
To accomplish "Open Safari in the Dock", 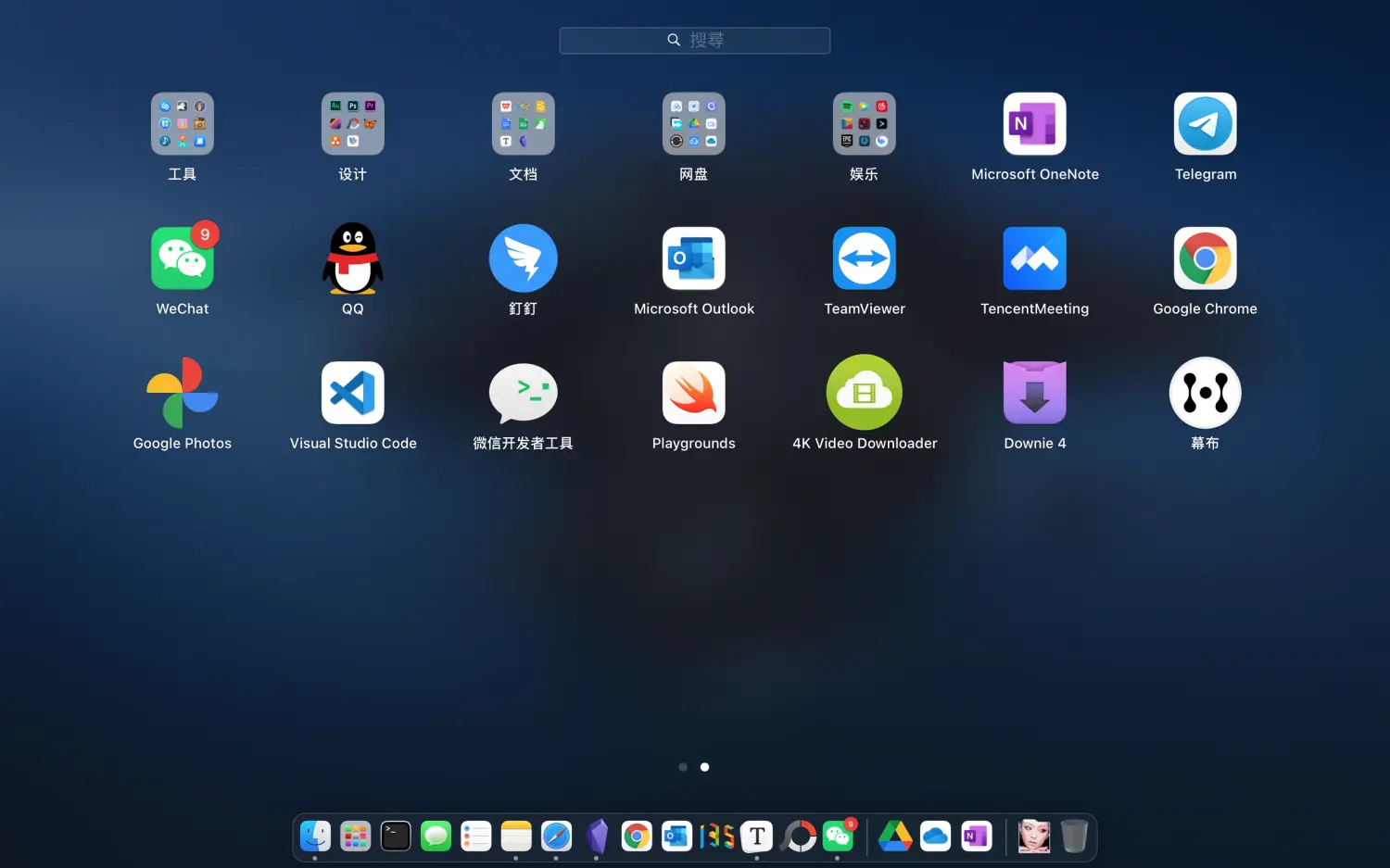I will pyautogui.click(x=556, y=837).
